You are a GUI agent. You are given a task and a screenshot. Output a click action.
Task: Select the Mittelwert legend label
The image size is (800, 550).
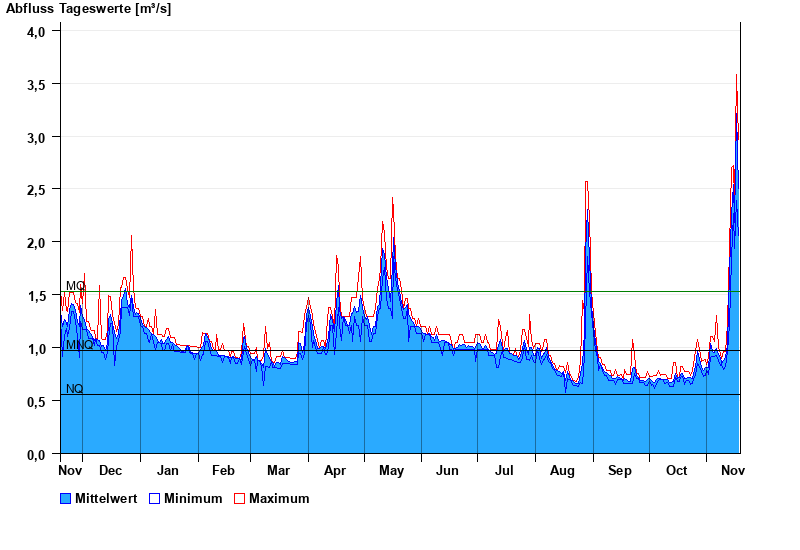pyautogui.click(x=107, y=498)
